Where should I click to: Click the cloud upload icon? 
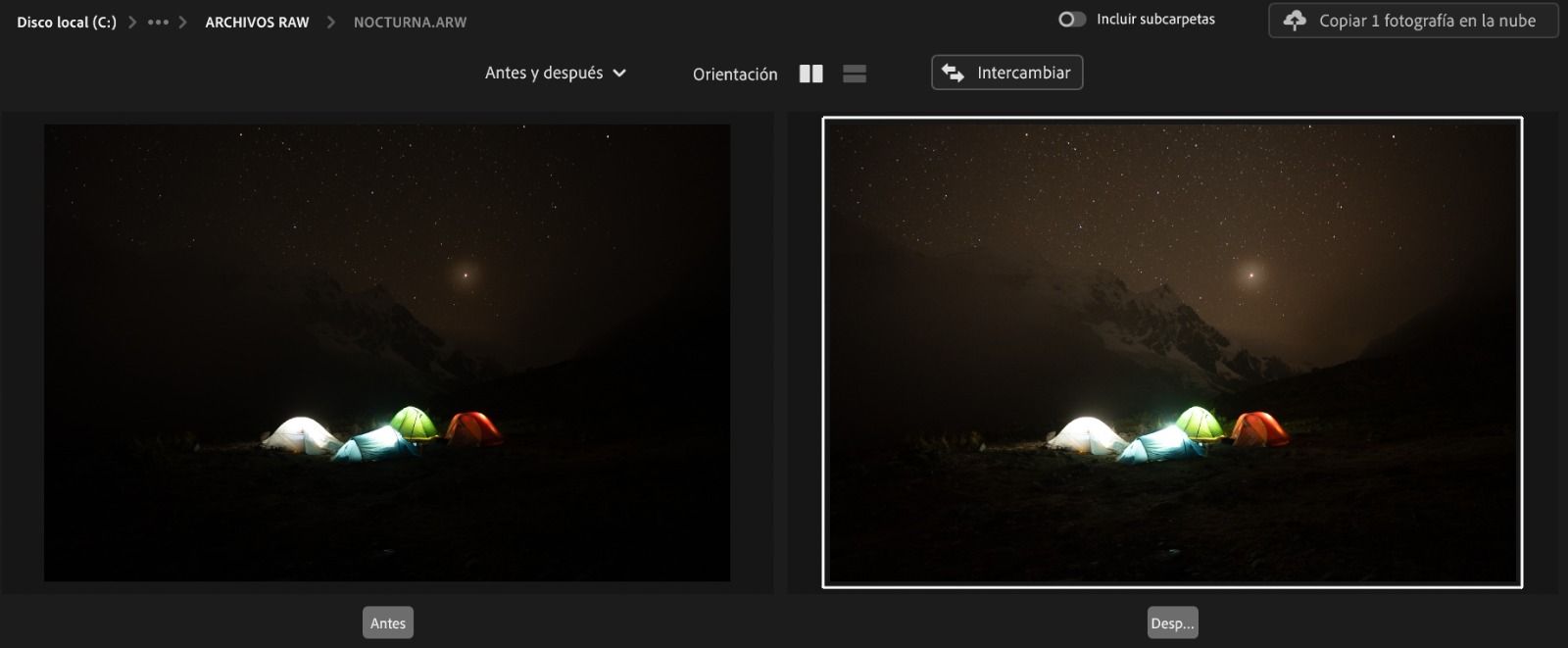pos(1295,21)
